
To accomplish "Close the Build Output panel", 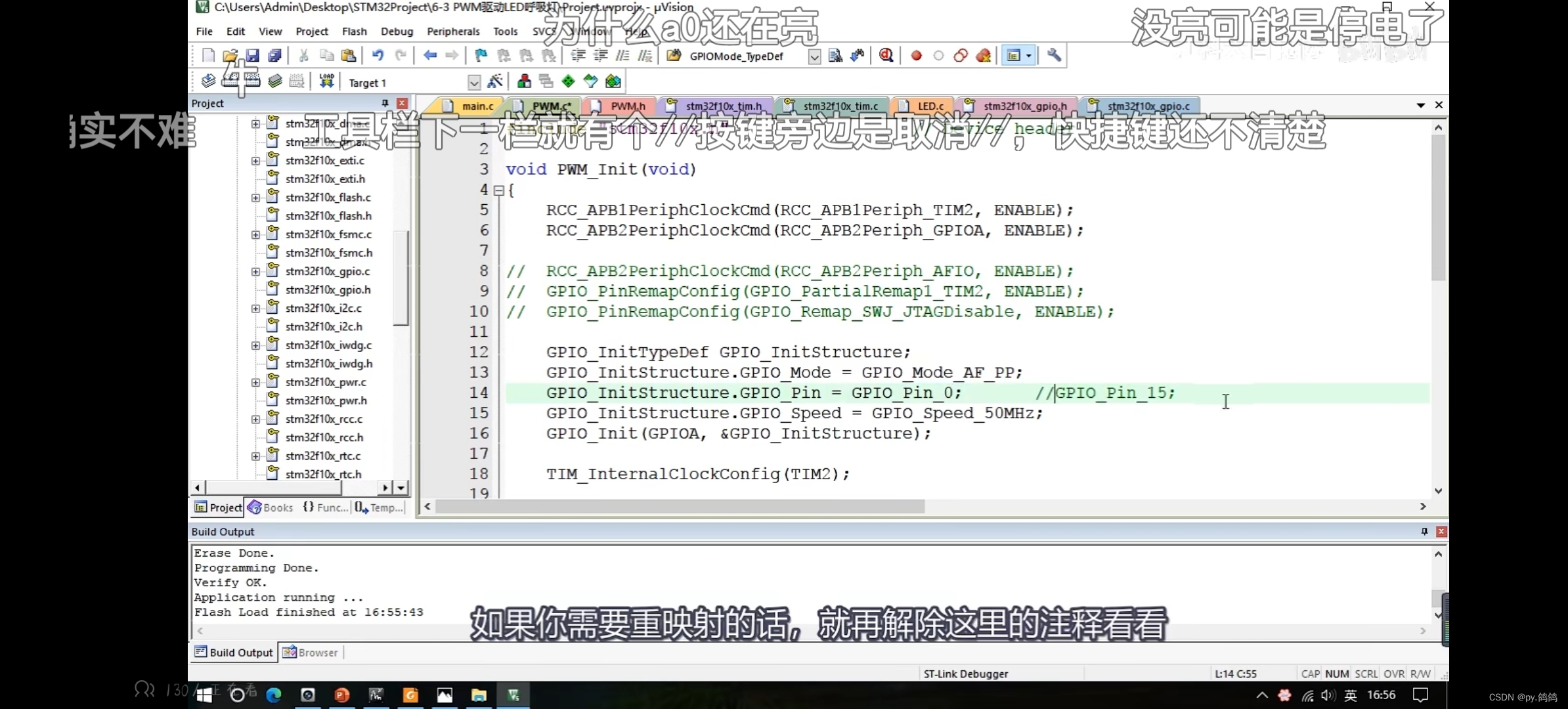I will point(1441,531).
